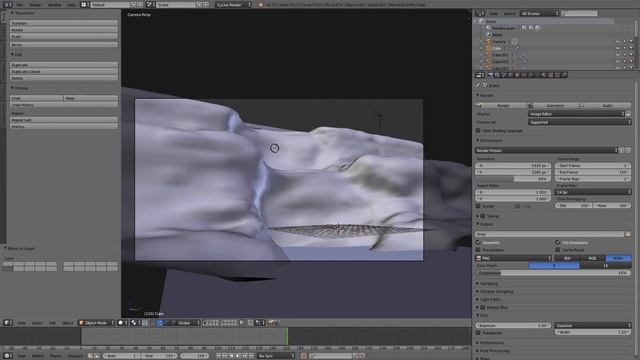Image resolution: width=640 pixels, height=360 pixels.
Task: Click Translate in the tool shelf
Action: 64,23
